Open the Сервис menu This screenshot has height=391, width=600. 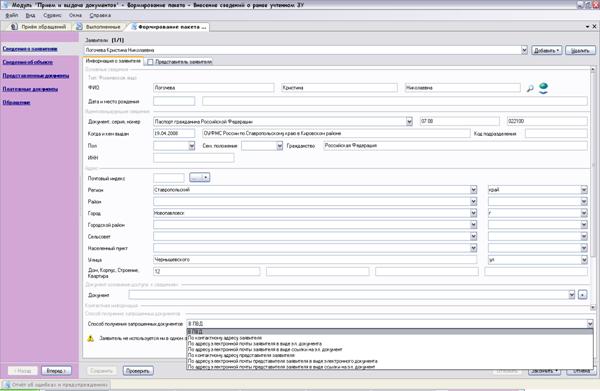pos(52,15)
